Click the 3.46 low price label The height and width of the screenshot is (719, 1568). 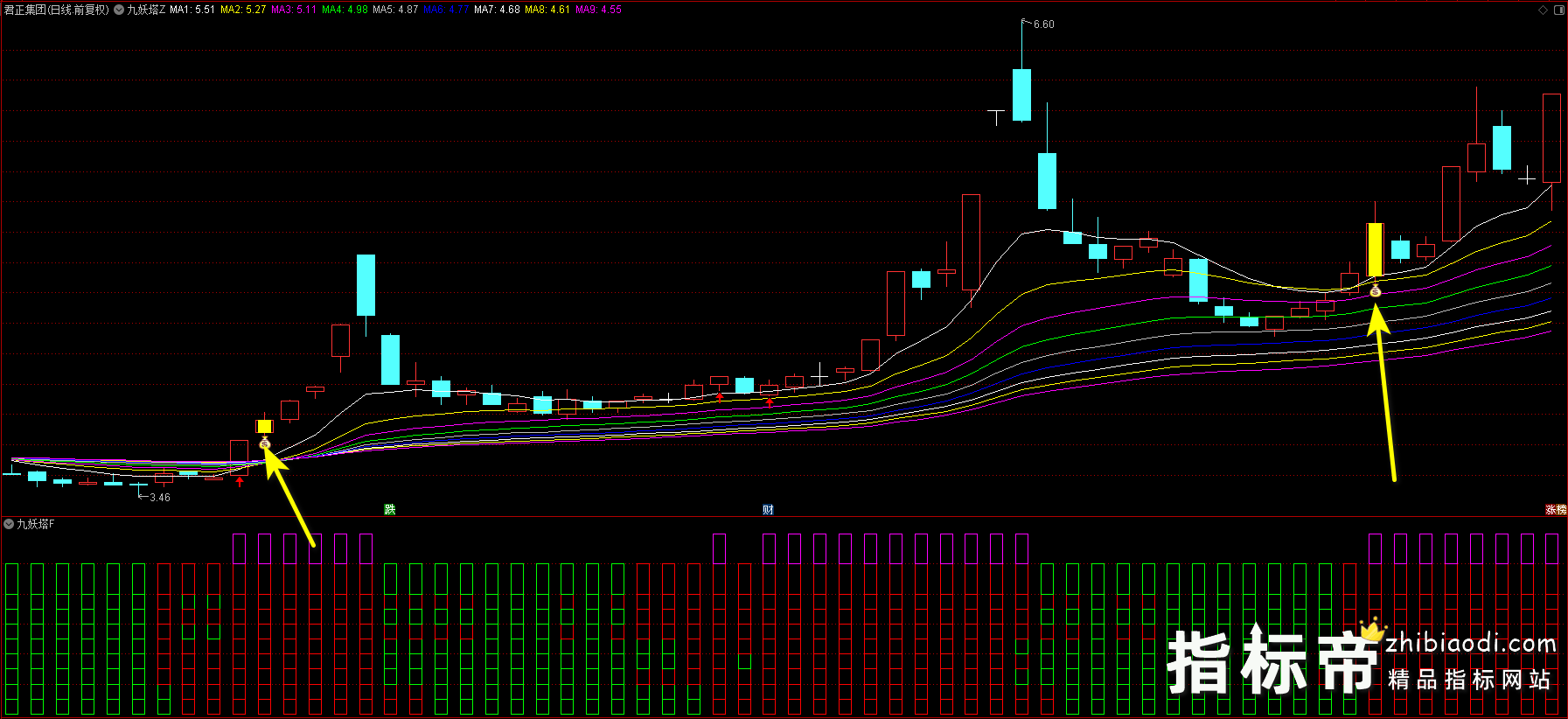pyautogui.click(x=160, y=498)
